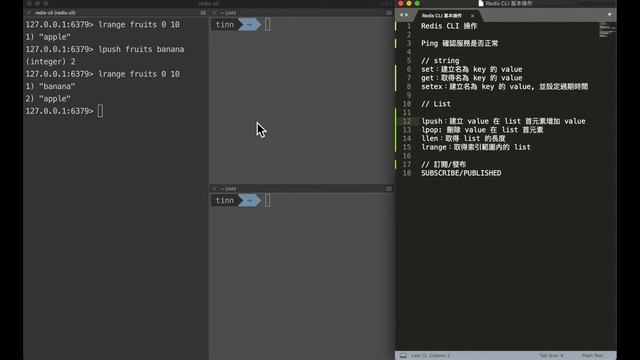Open the tab list dropdown arrow in Sublime
The width and height of the screenshot is (640, 360).
point(609,15)
